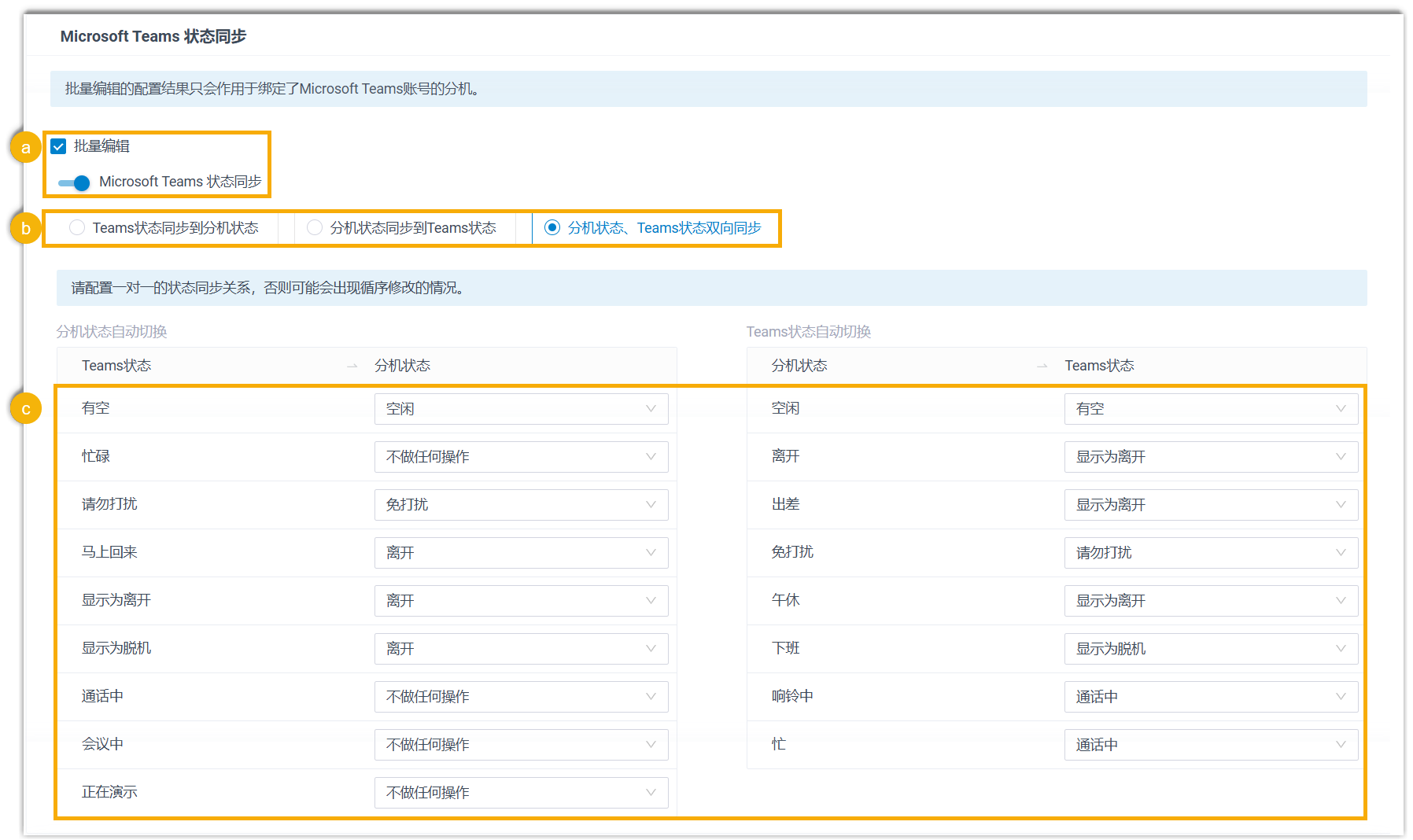Screen dimensions: 1413x840
Task: Open Teams status dropdown for 午休 row
Action: pos(1210,601)
